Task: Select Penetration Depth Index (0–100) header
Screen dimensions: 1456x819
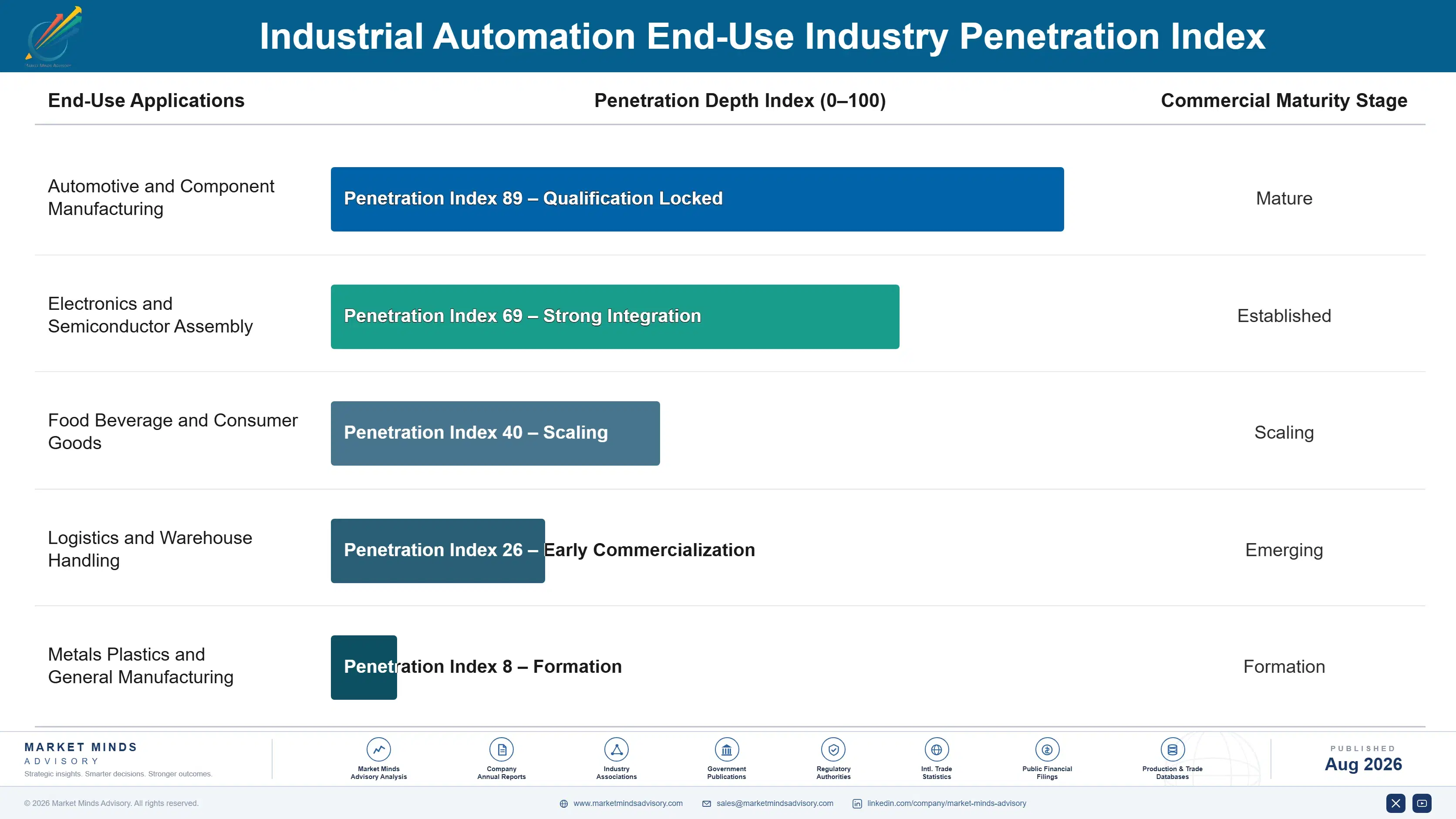Action: pyautogui.click(x=740, y=101)
